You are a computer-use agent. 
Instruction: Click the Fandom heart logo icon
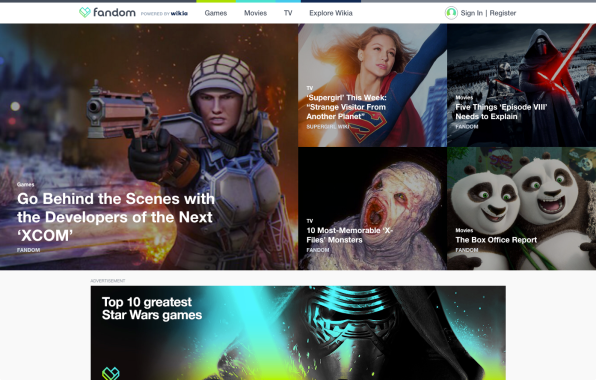click(x=85, y=13)
